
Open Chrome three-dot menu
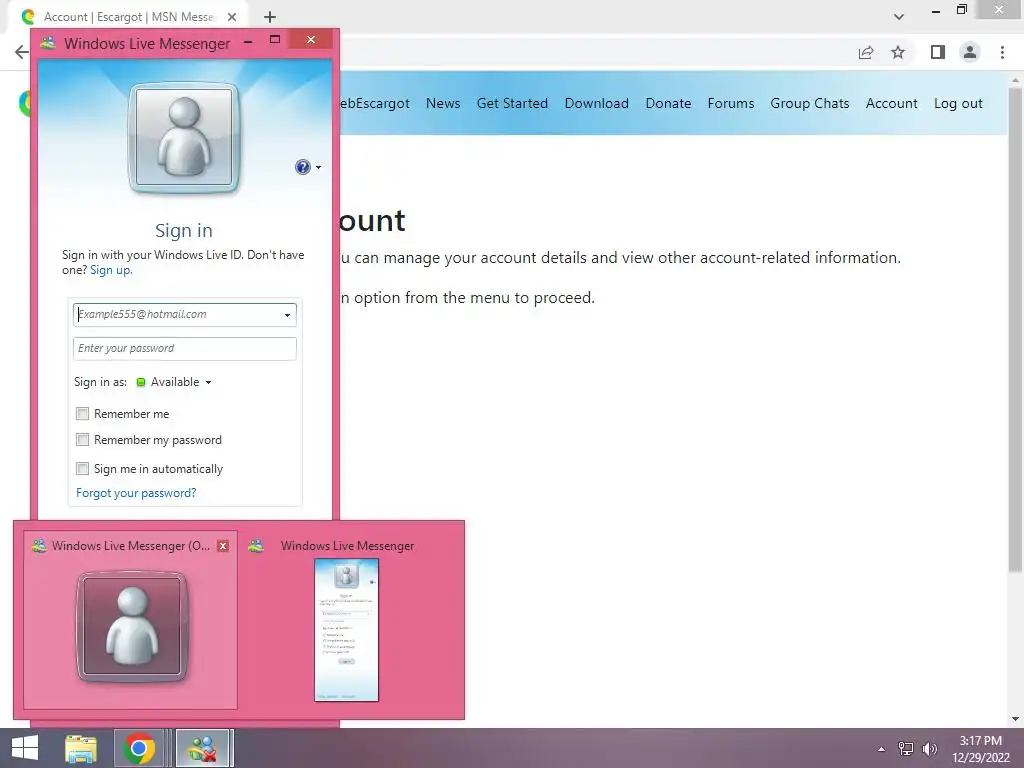[1002, 52]
